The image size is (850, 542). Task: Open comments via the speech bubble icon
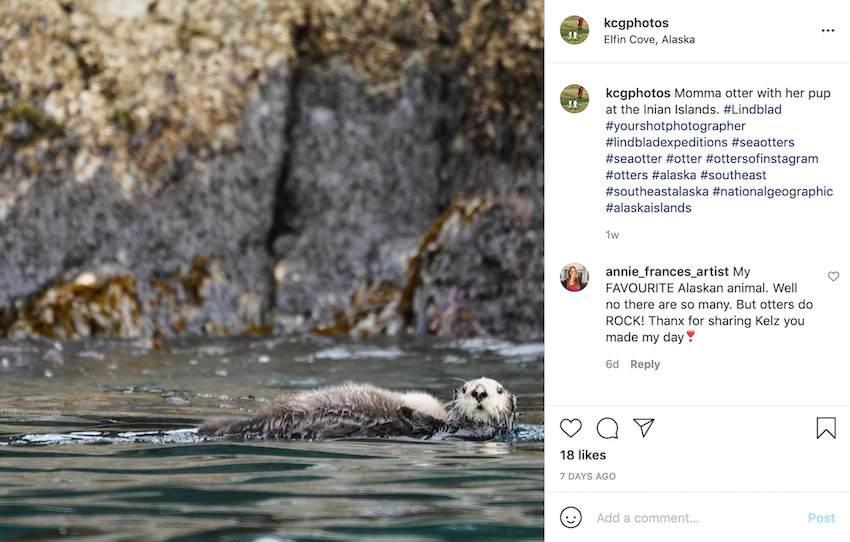(x=607, y=428)
